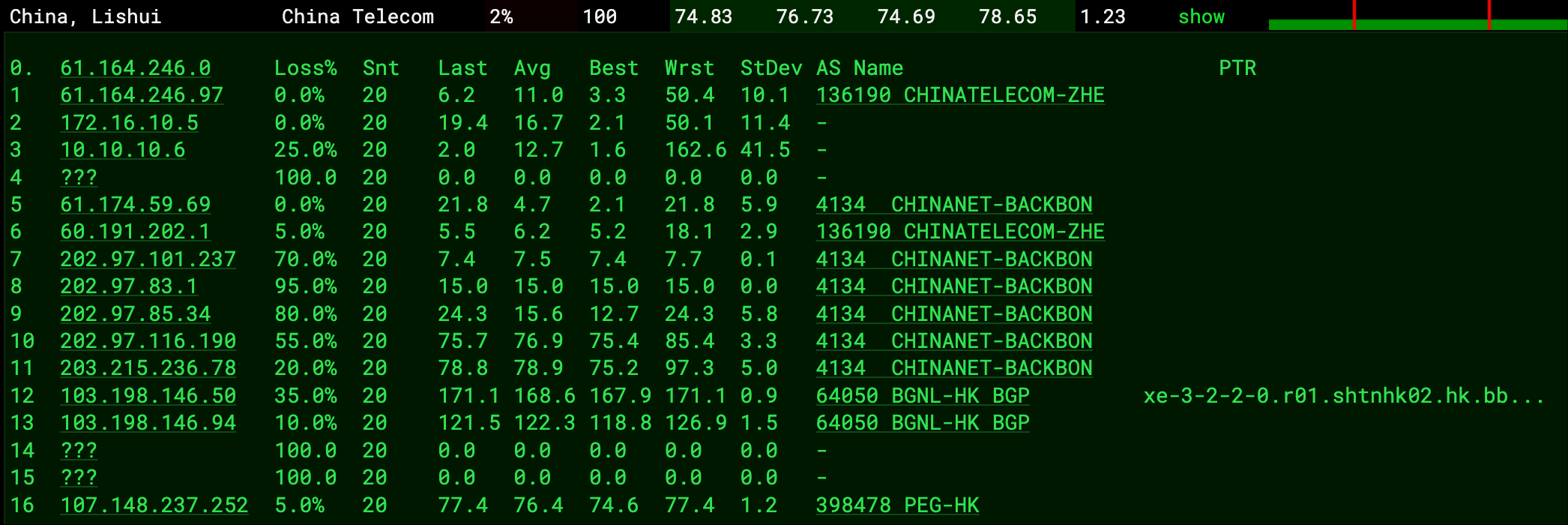Image resolution: width=1568 pixels, height=525 pixels.
Task: Open AS 136190 CHINATELECOM-ZHE on hop 6
Action: 960,232
